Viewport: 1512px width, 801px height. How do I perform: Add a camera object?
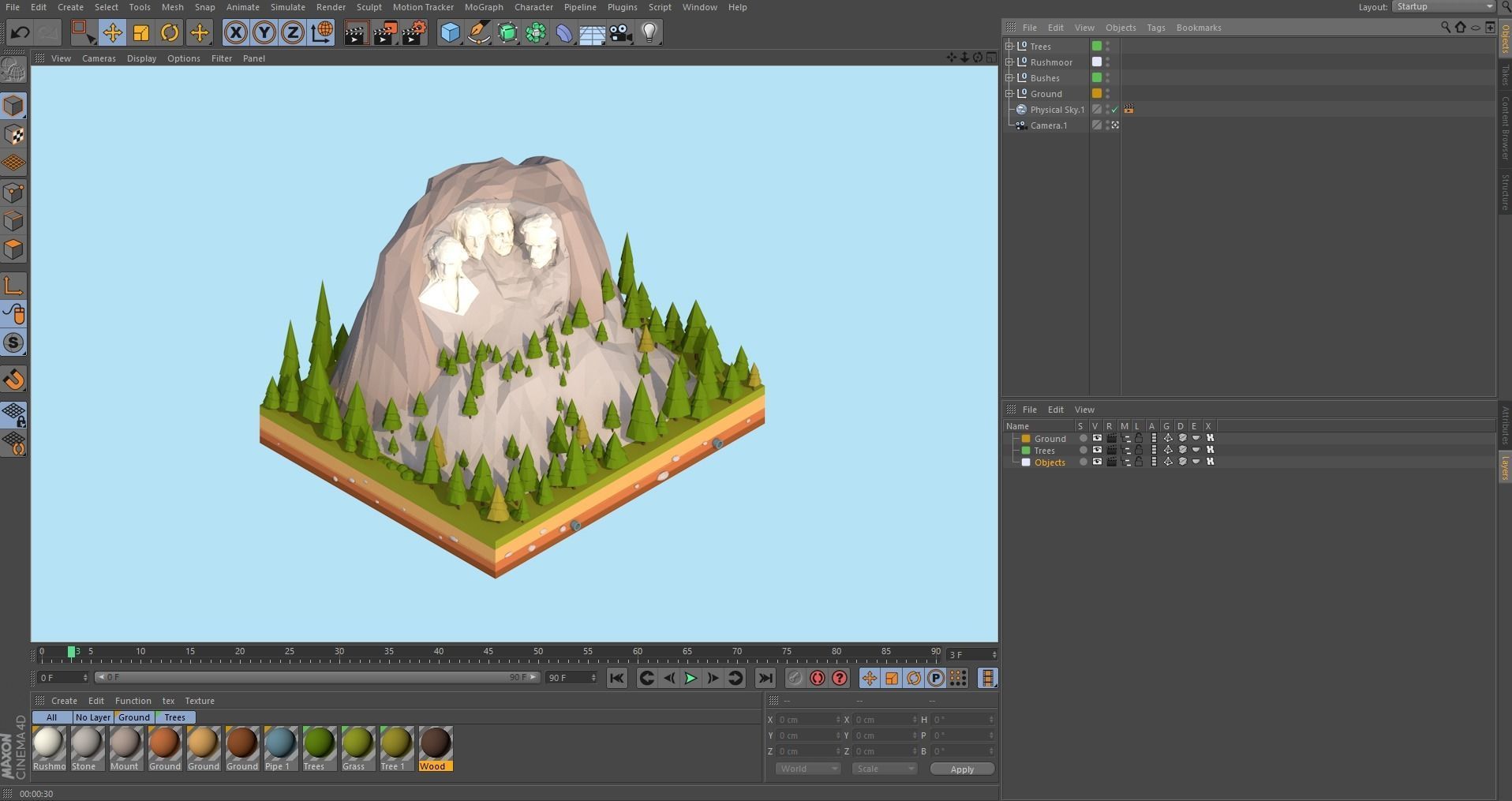[621, 32]
